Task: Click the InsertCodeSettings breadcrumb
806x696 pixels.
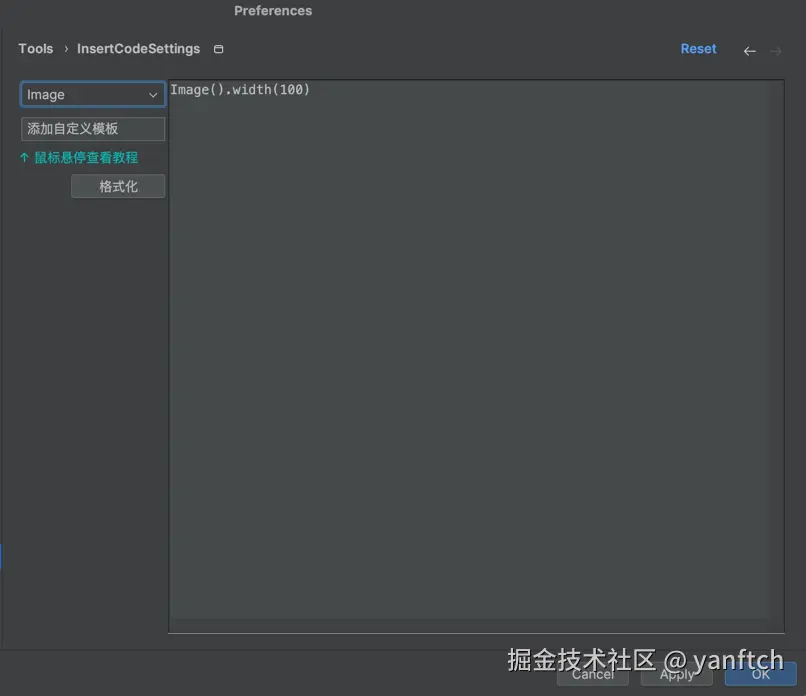Action: 138,49
